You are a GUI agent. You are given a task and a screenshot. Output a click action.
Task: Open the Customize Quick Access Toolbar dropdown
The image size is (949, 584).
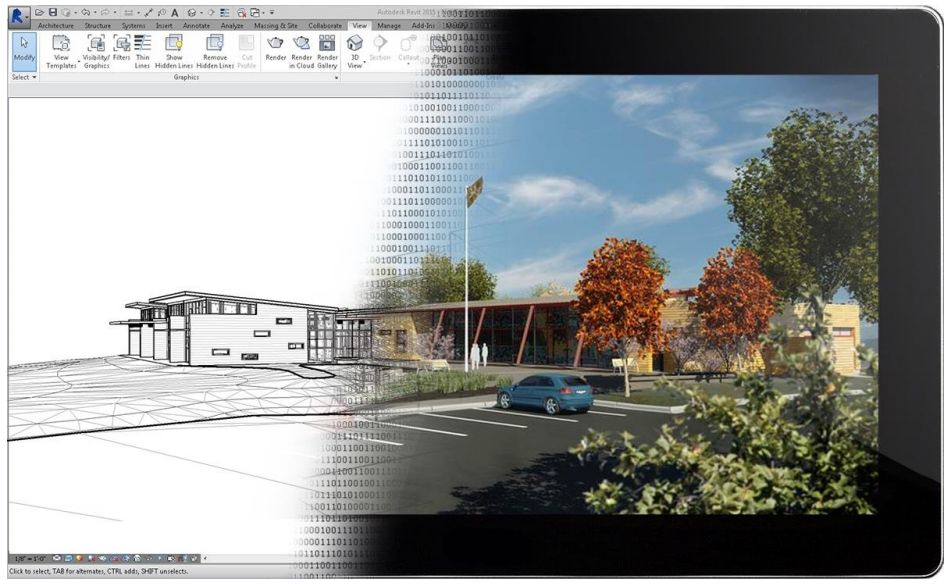coord(272,13)
